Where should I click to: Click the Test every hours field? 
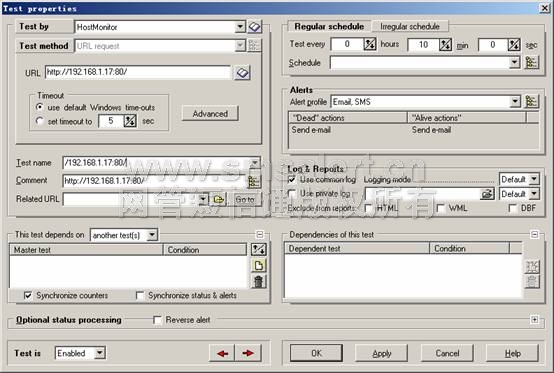coord(347,44)
